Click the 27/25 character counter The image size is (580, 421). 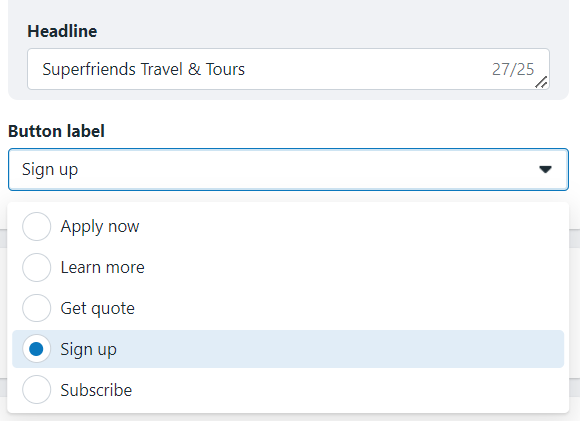[x=513, y=69]
